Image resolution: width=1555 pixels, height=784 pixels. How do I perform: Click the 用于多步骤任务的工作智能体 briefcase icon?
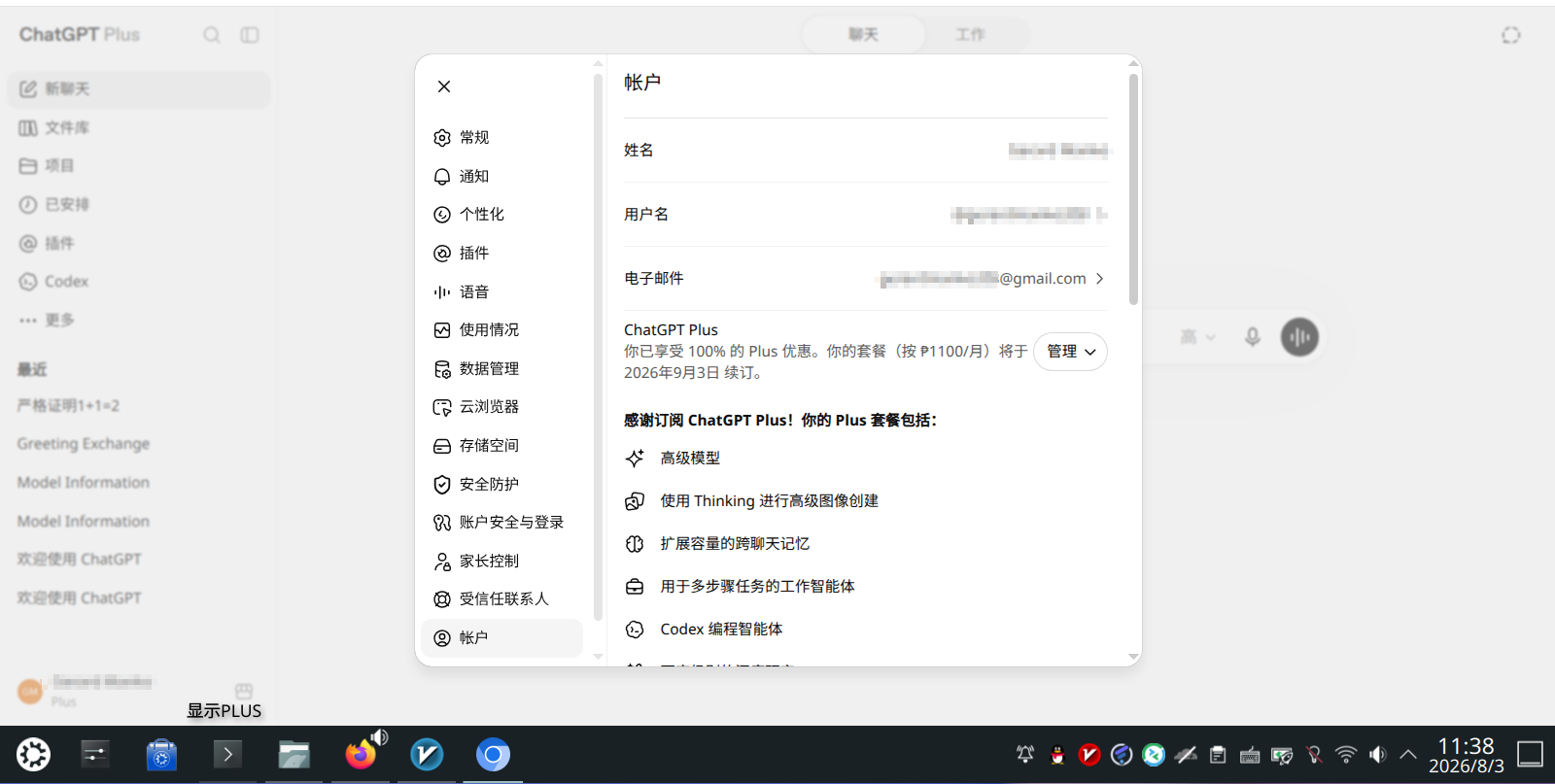coord(635,587)
